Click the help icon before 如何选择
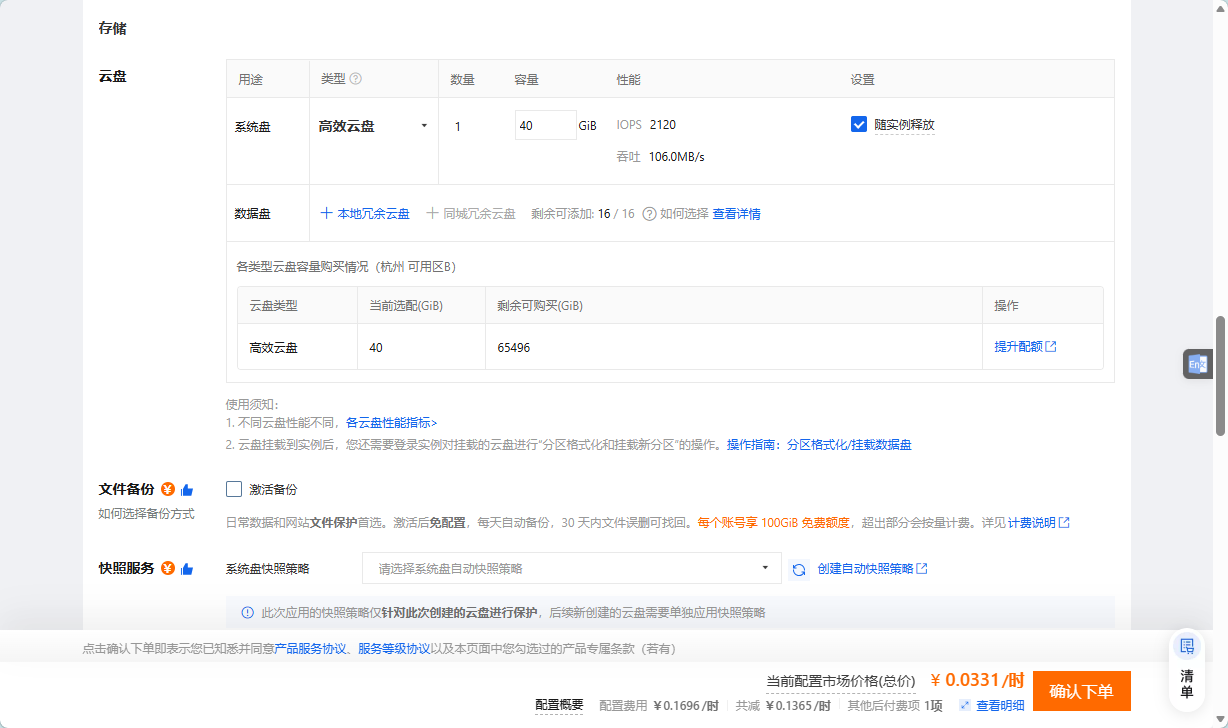 click(649, 214)
